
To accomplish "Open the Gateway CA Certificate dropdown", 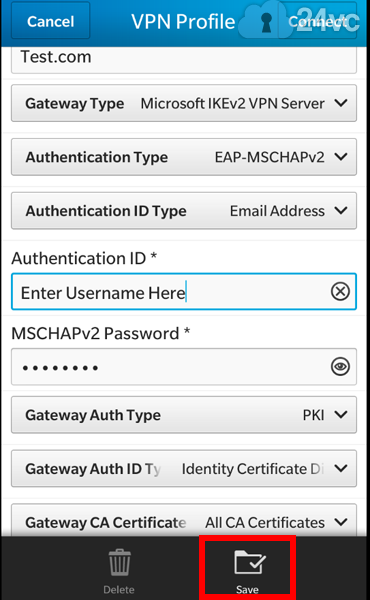I will [x=184, y=520].
